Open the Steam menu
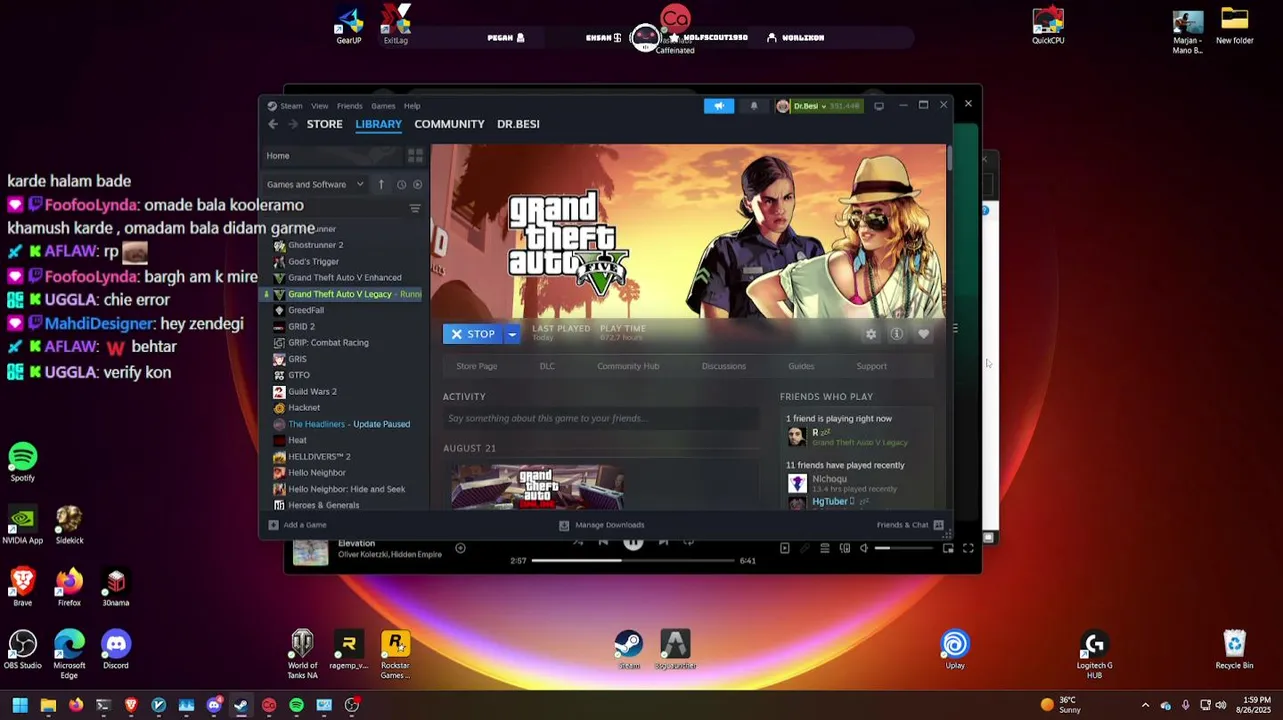1283x720 pixels. click(x=291, y=106)
